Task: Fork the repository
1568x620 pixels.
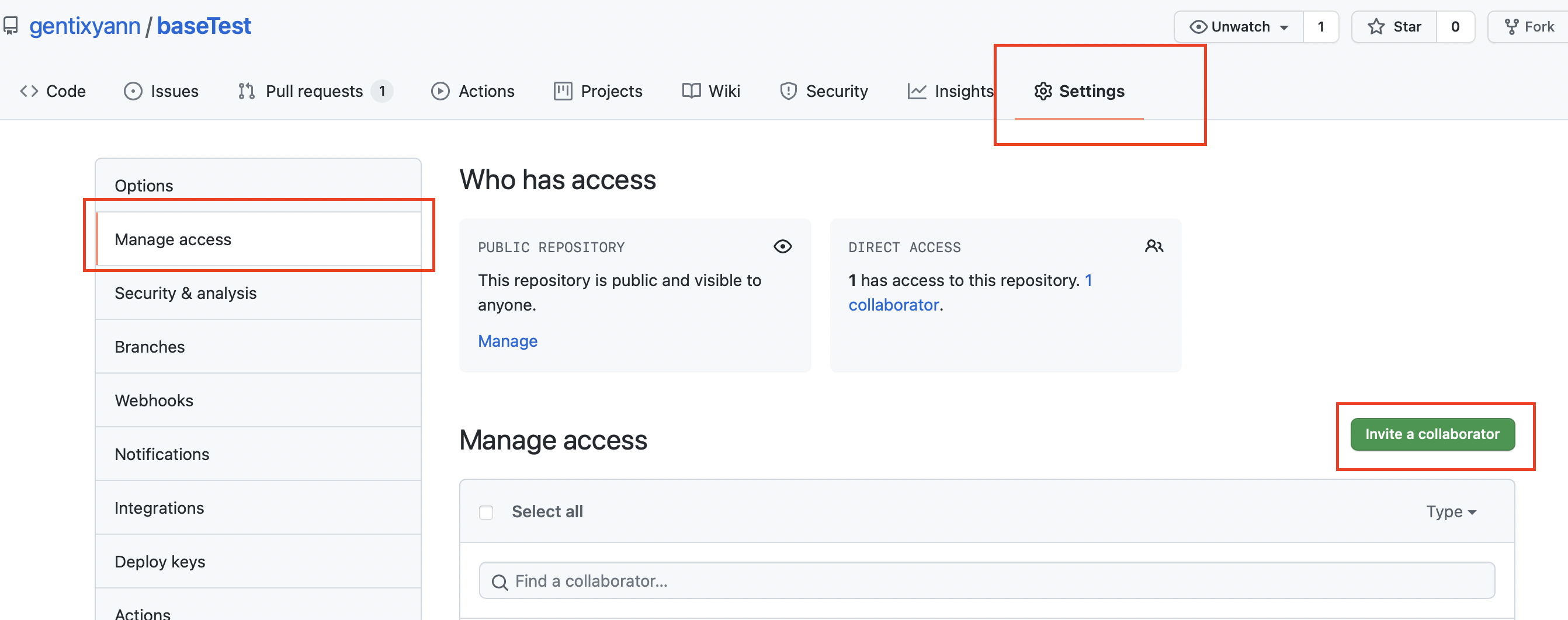Action: click(x=1528, y=27)
